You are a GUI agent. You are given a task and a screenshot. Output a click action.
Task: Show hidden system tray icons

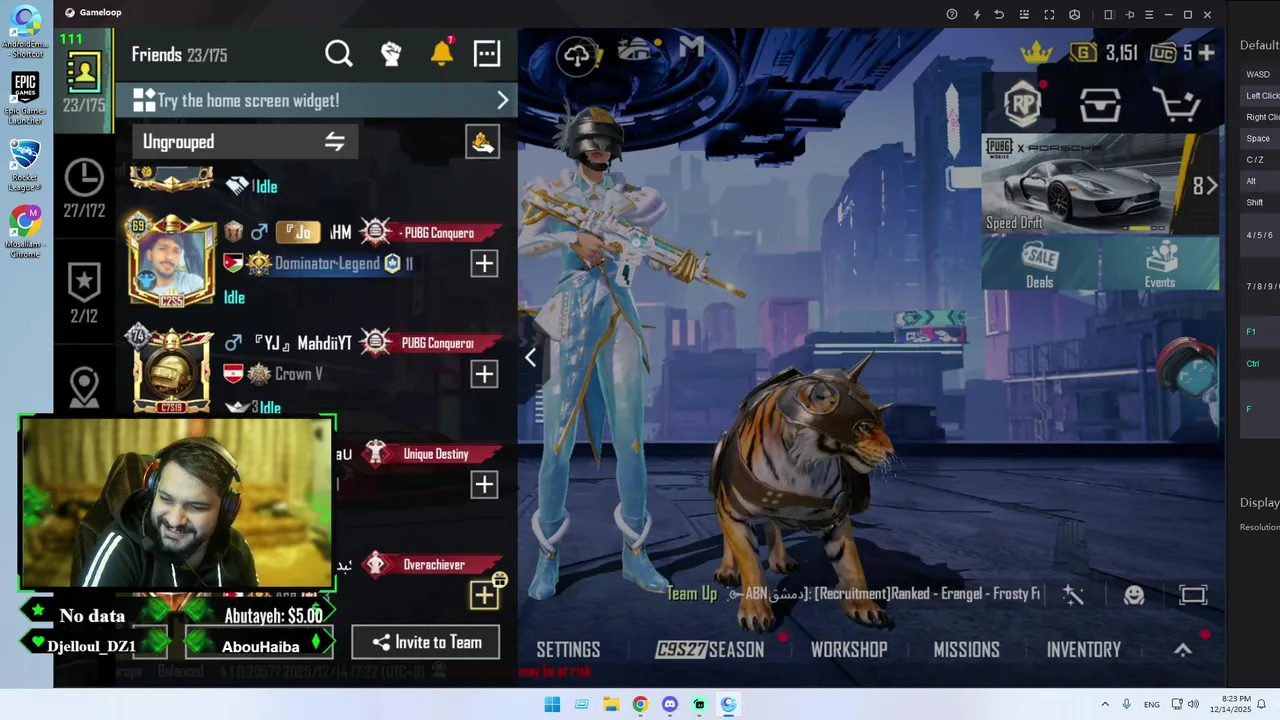tap(1105, 704)
